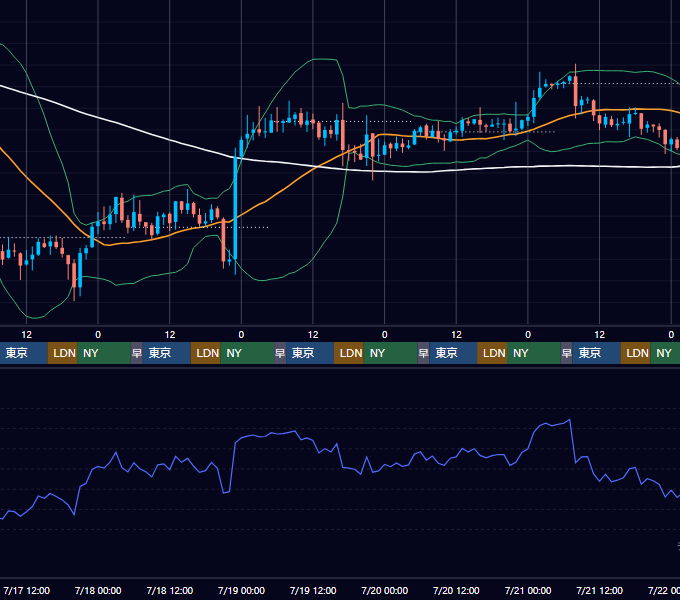
Task: Click the 7/19 12:00 date label
Action: (313, 590)
